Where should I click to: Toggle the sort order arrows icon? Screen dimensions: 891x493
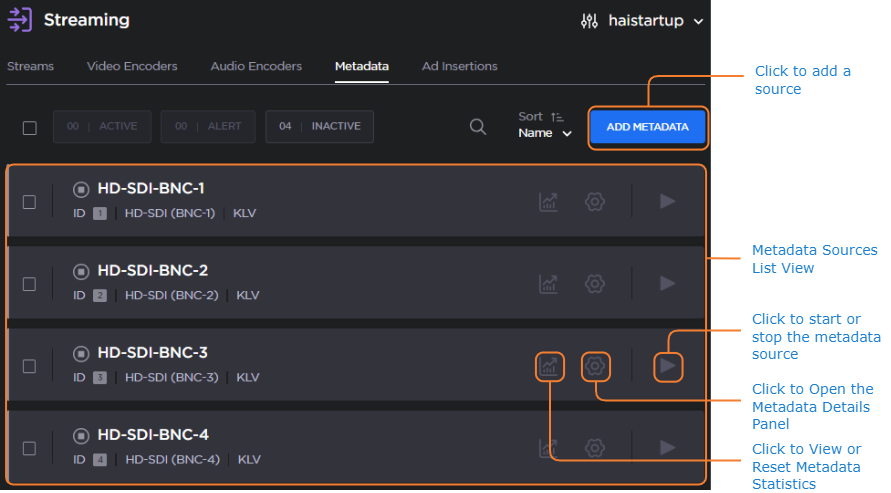558,117
